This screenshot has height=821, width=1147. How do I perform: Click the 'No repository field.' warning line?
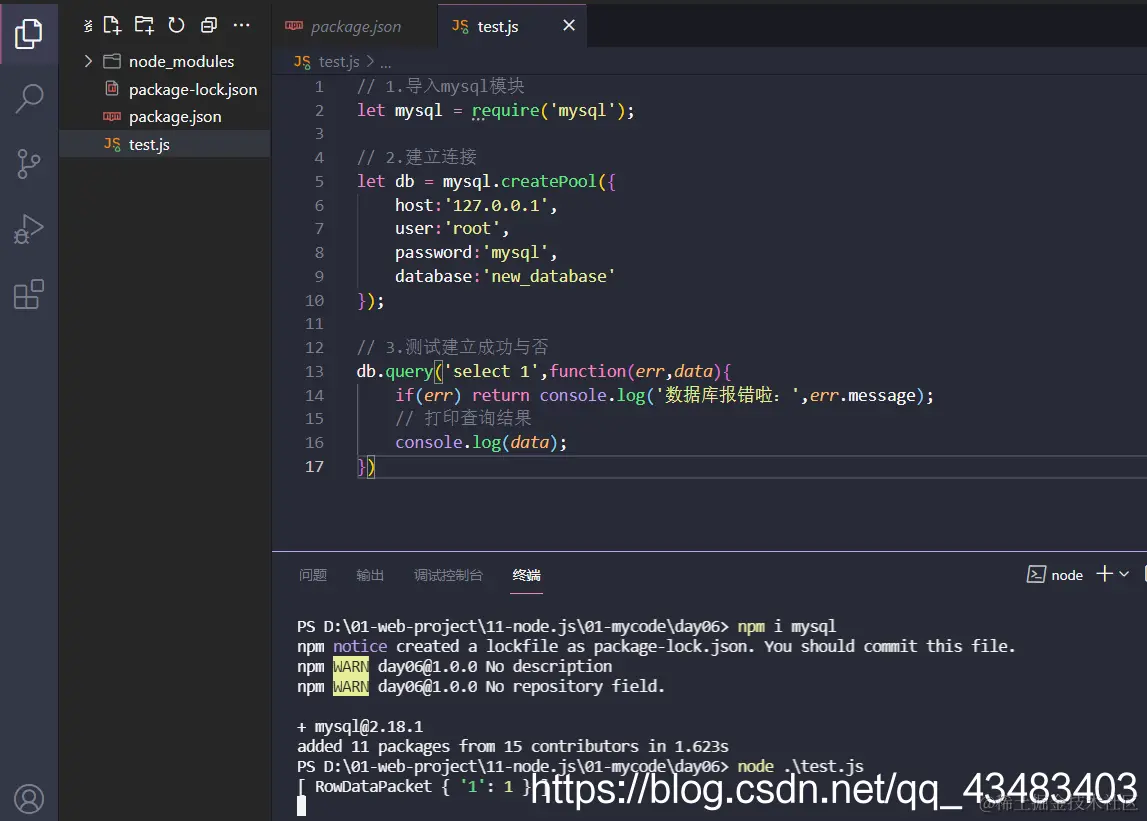point(481,686)
